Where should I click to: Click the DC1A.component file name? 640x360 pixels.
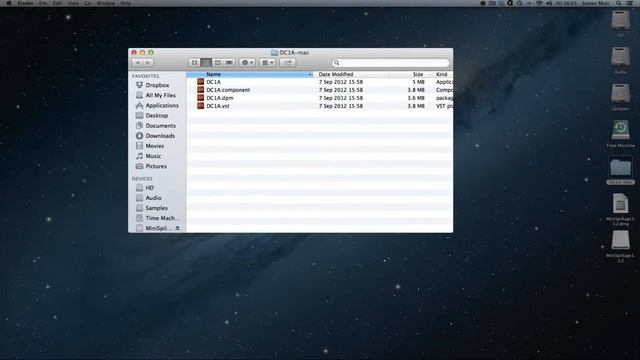228,90
